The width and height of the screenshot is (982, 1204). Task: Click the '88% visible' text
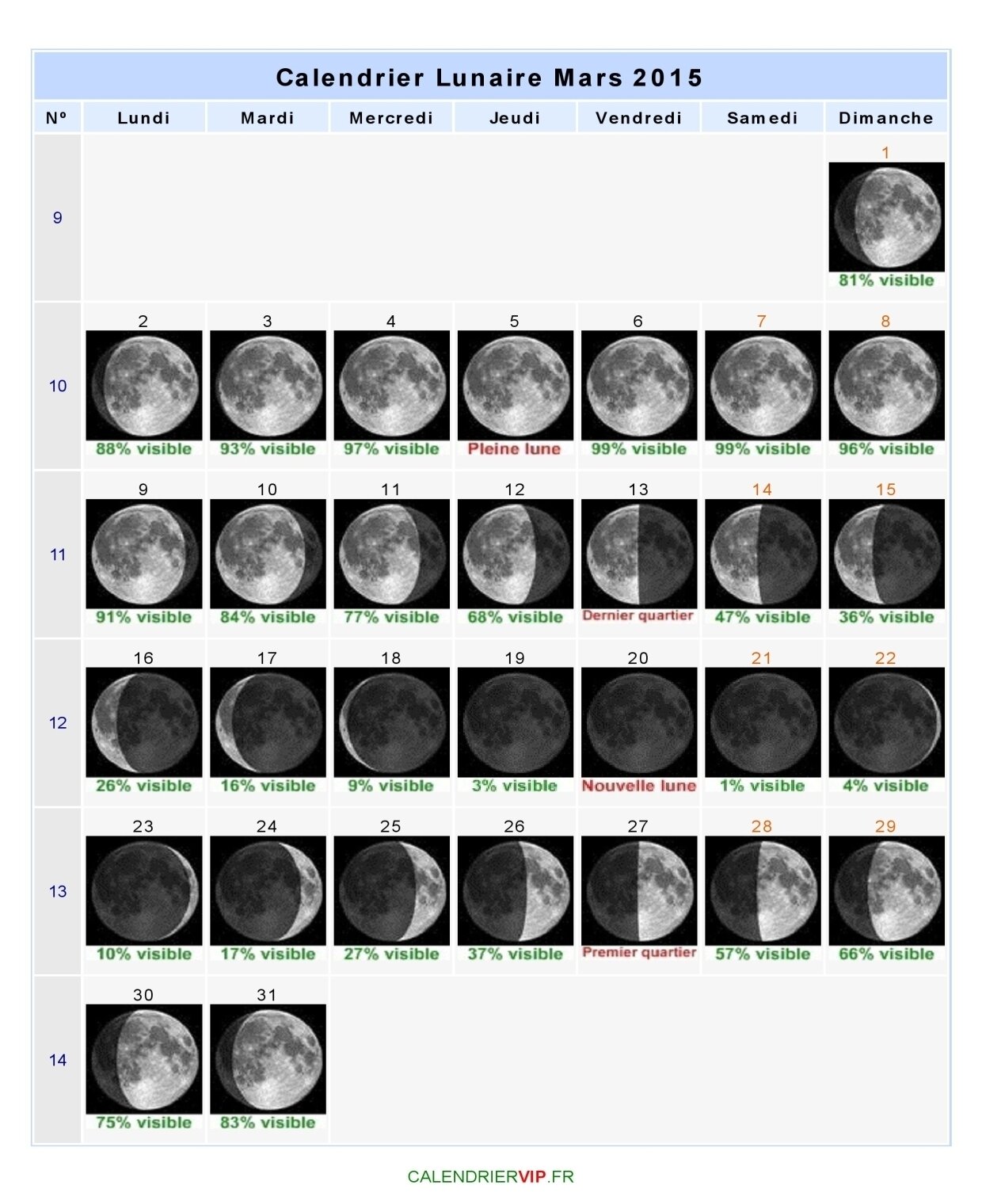click(x=144, y=449)
